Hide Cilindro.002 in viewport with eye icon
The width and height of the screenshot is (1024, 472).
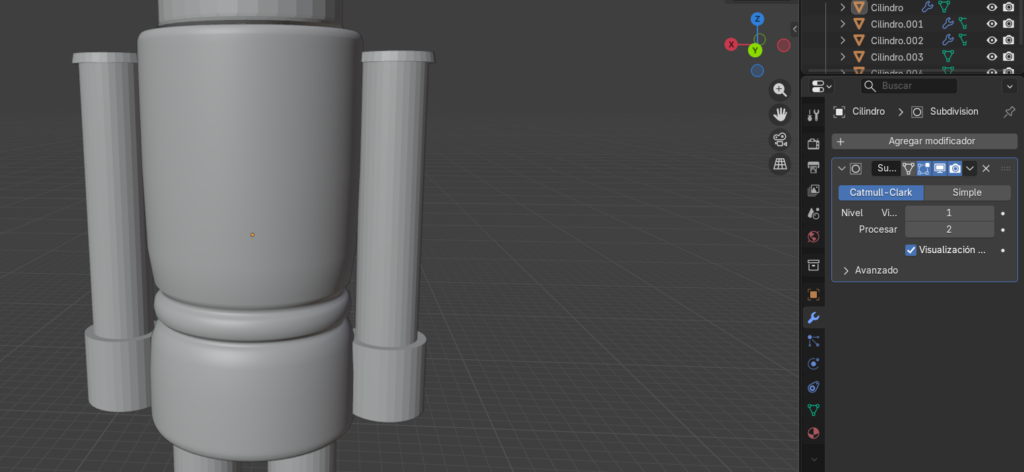[x=991, y=40]
